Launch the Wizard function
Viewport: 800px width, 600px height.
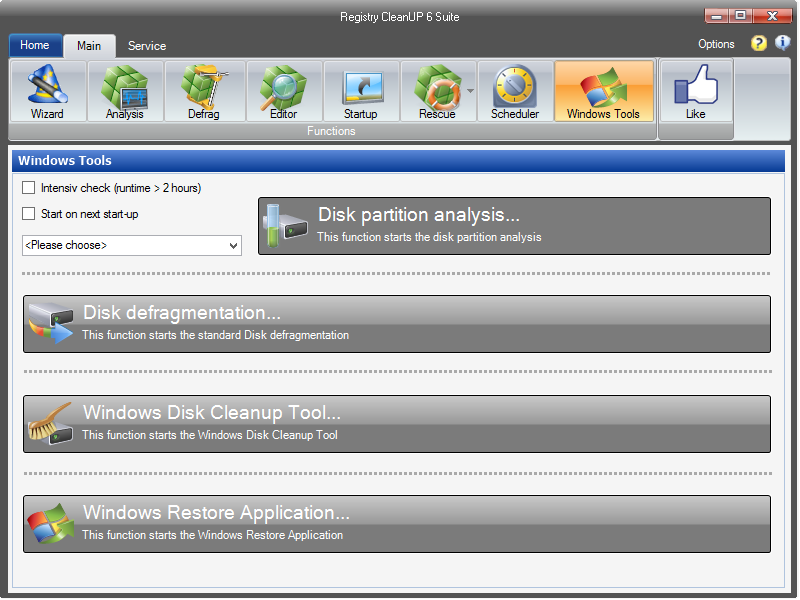tap(48, 91)
